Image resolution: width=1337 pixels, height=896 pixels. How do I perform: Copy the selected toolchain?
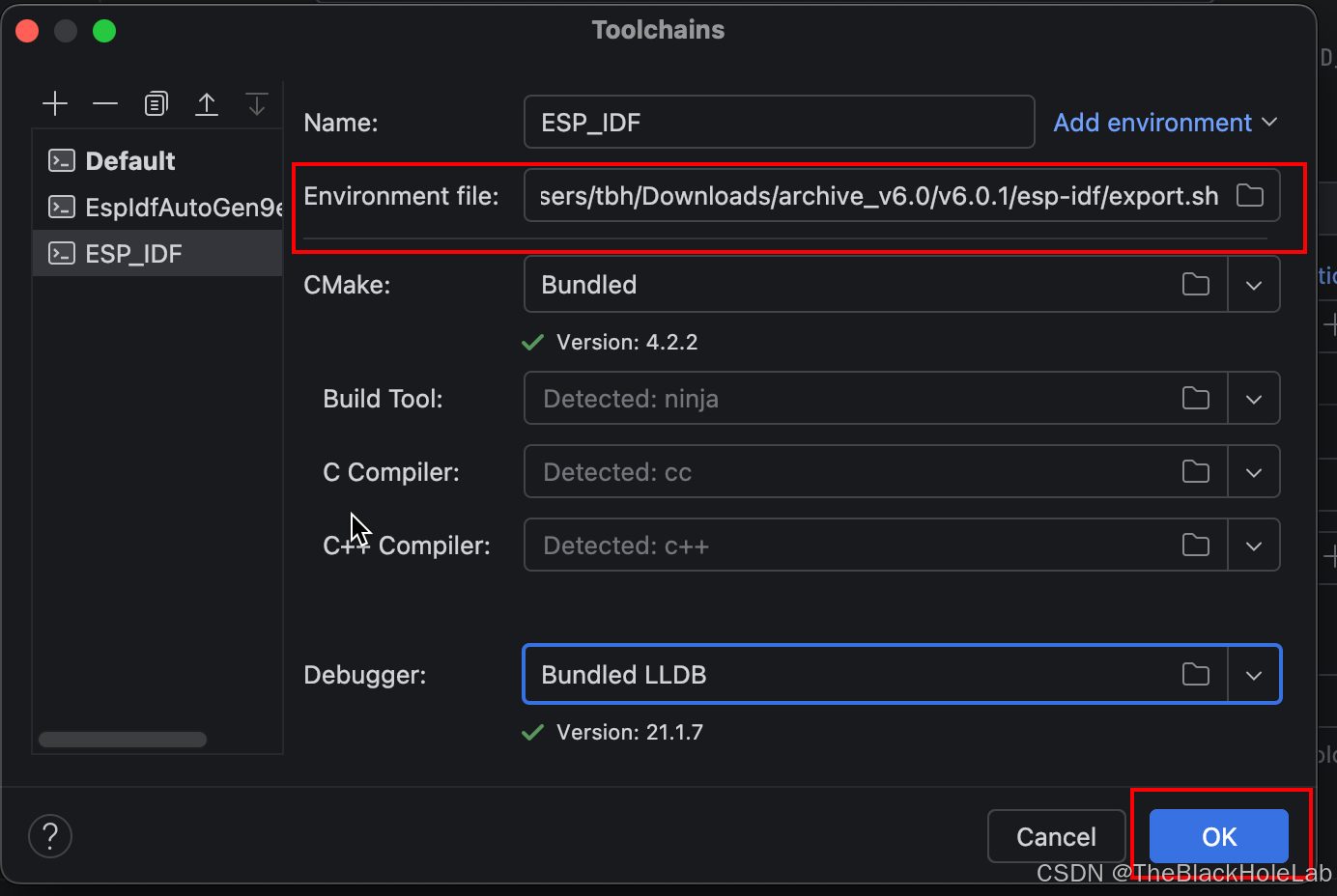click(x=156, y=103)
